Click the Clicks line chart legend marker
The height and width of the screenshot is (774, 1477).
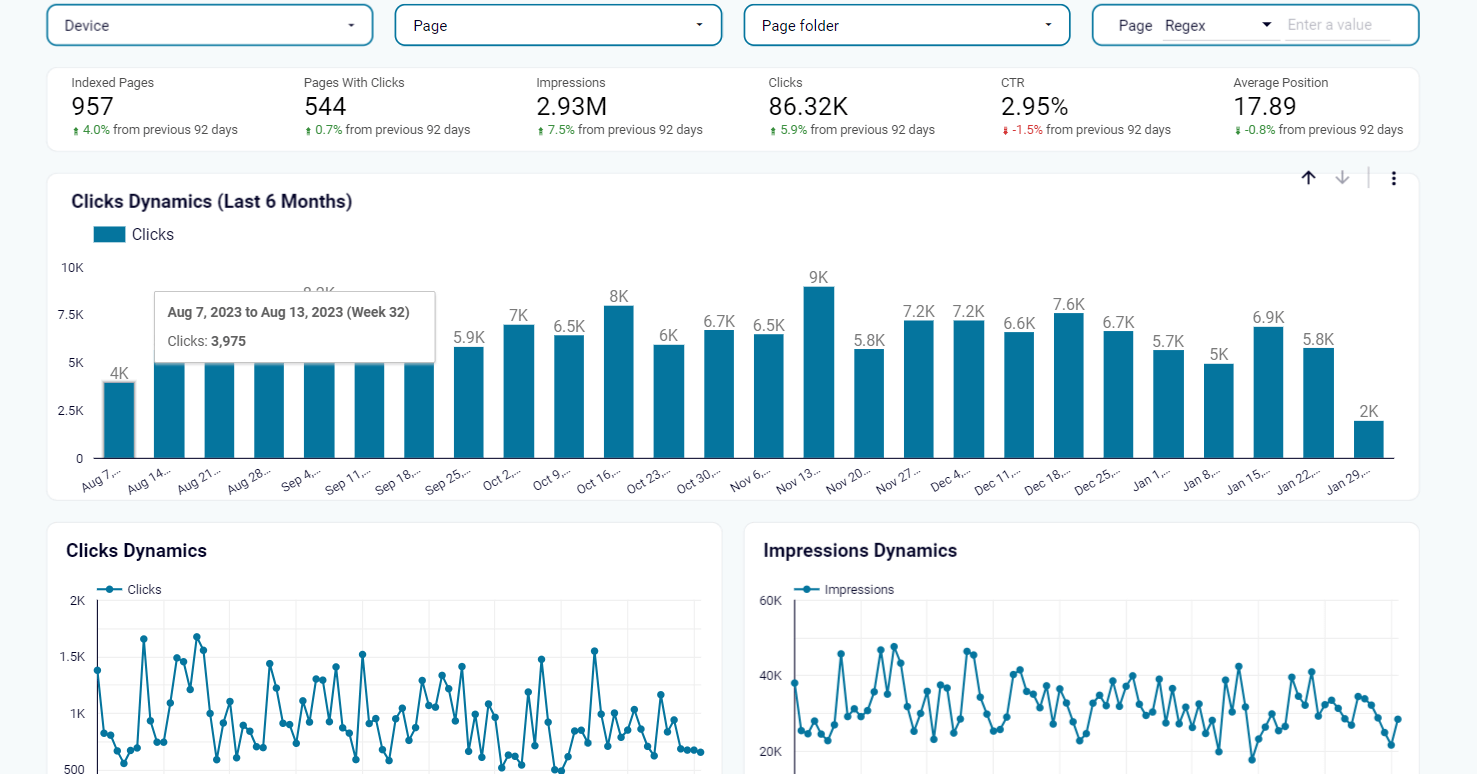point(108,590)
